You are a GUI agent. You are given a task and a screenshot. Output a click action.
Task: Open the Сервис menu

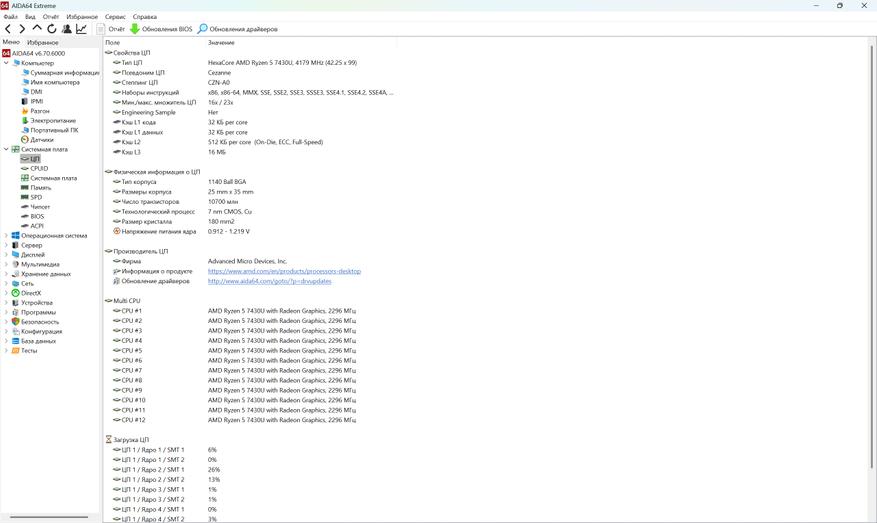[115, 17]
